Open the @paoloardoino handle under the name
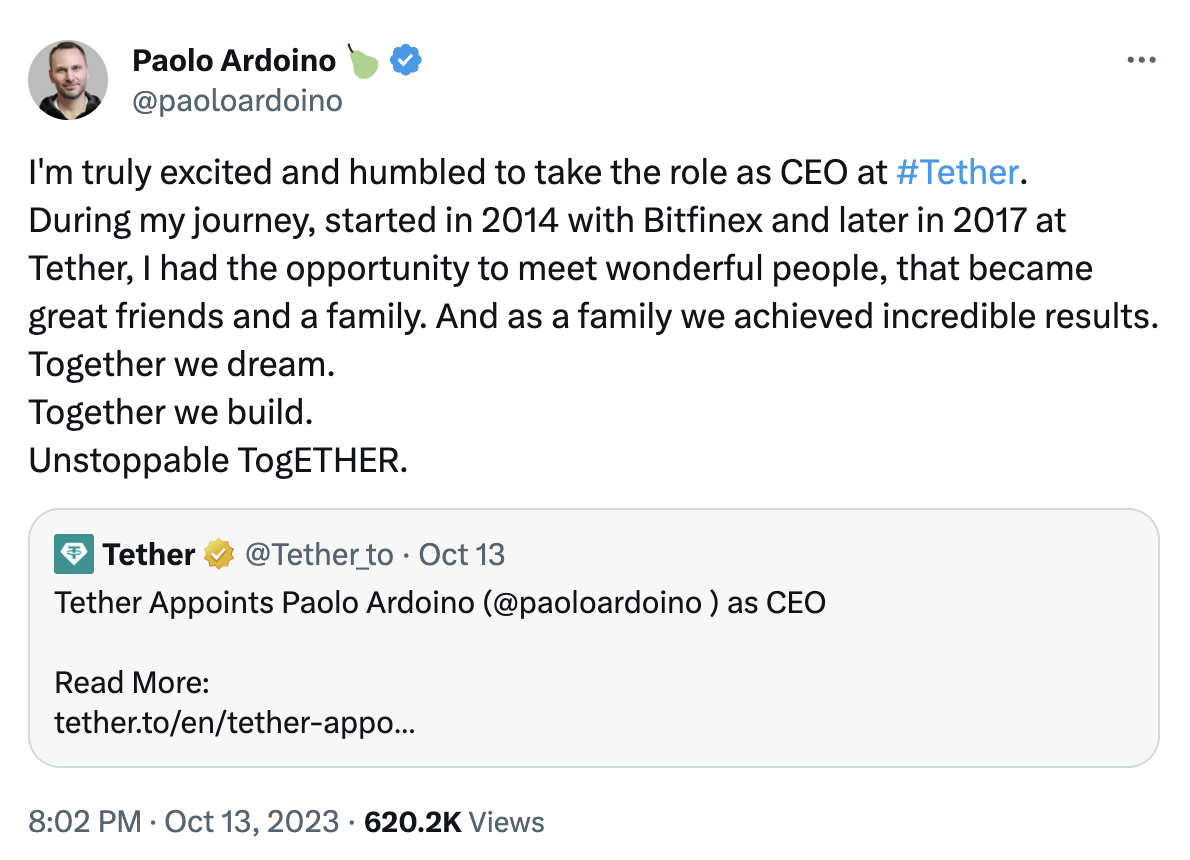Screen dimensions: 1190x860 [x=238, y=101]
